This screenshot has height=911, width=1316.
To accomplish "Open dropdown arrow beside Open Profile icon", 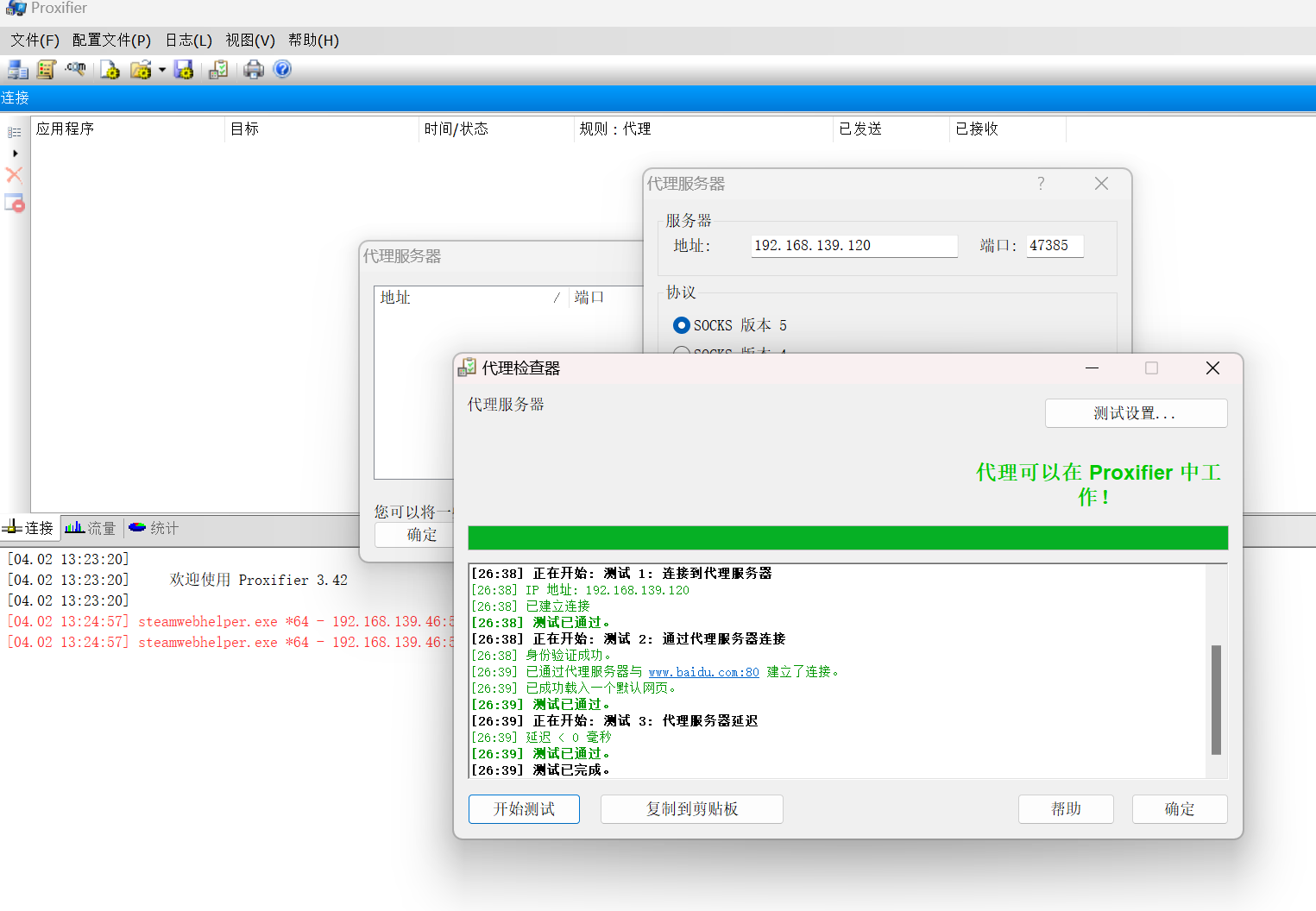I will coord(161,71).
